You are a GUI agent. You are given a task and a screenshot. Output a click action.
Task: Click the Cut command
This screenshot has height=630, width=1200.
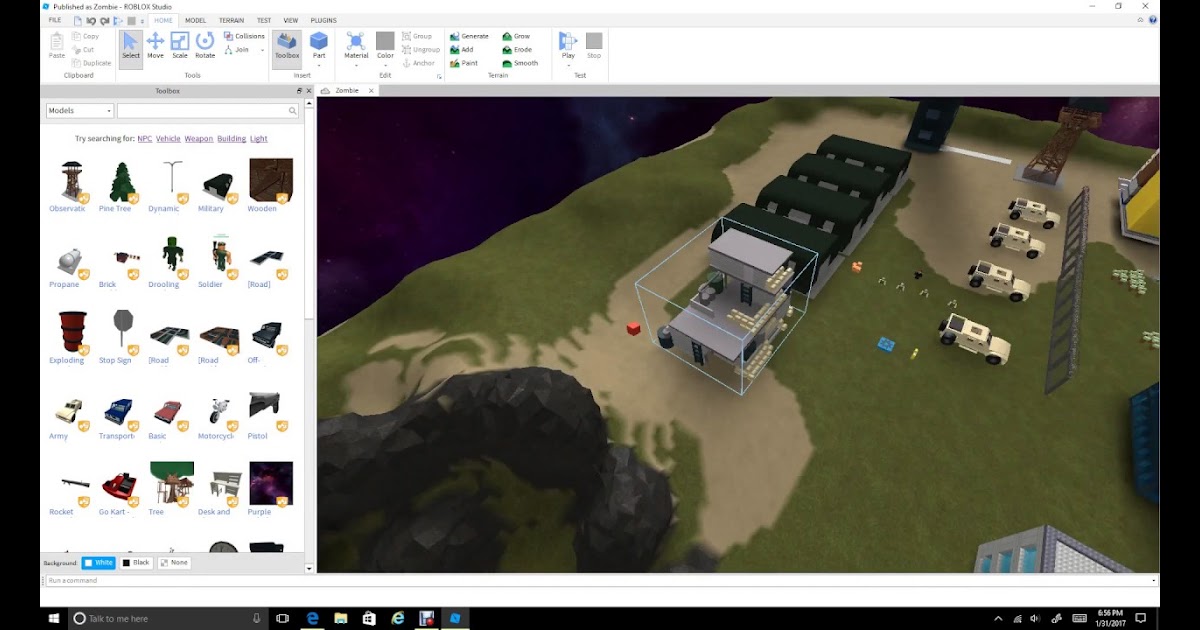[x=84, y=49]
